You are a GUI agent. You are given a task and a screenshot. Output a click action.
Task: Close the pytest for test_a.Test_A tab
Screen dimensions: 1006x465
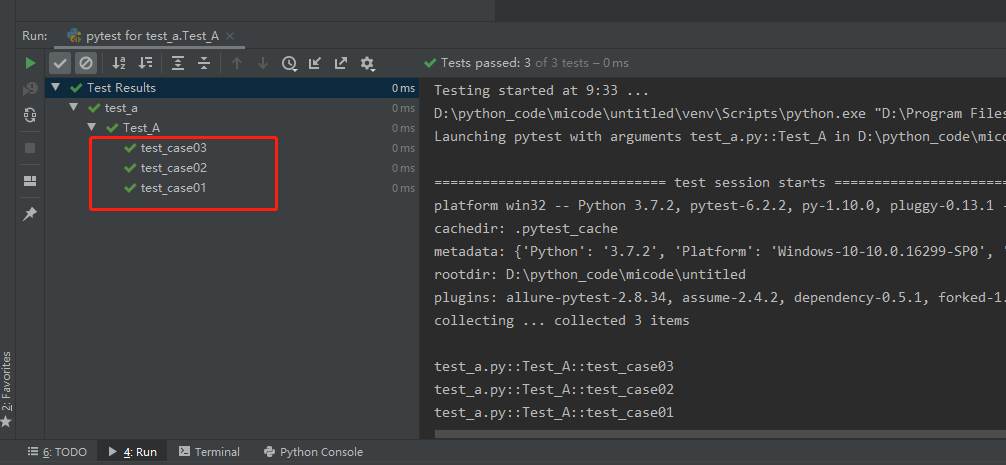point(231,36)
